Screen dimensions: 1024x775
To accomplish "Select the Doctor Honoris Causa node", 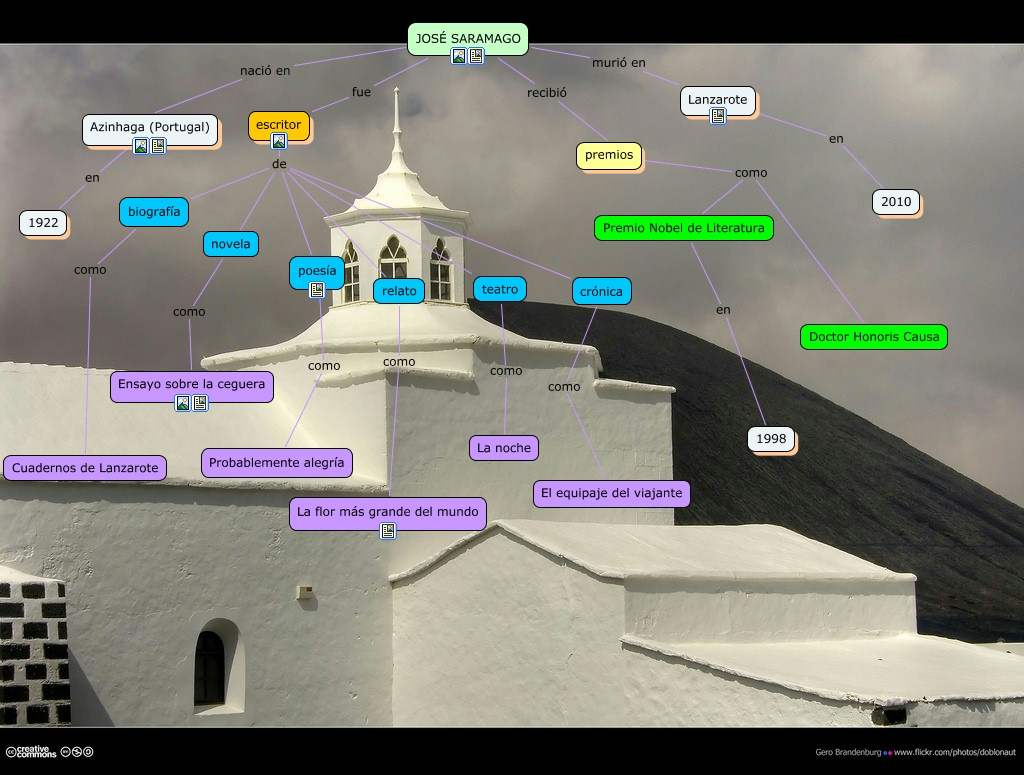I will coord(873,337).
